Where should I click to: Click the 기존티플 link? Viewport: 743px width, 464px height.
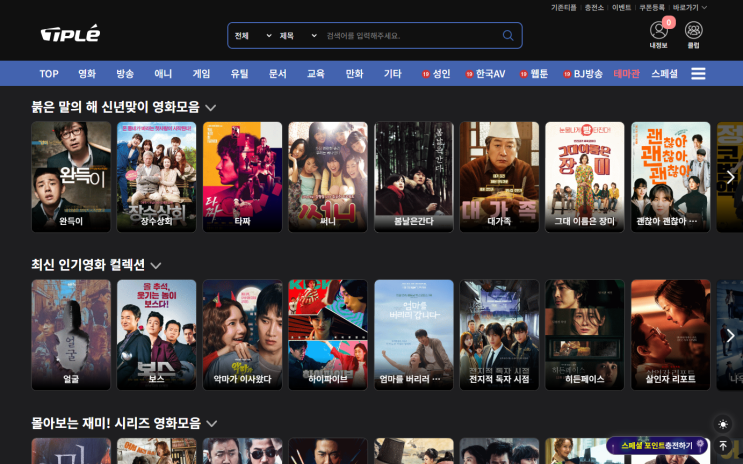coord(563,8)
